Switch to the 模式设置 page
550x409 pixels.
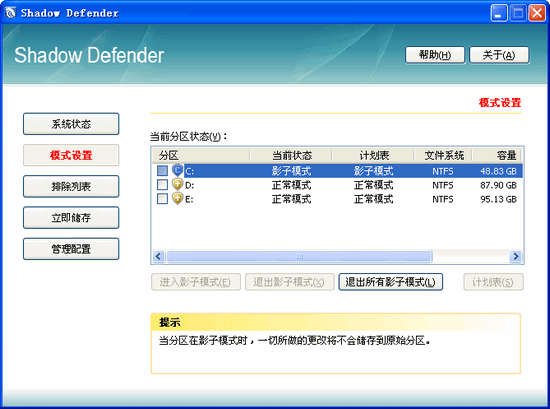(x=71, y=155)
